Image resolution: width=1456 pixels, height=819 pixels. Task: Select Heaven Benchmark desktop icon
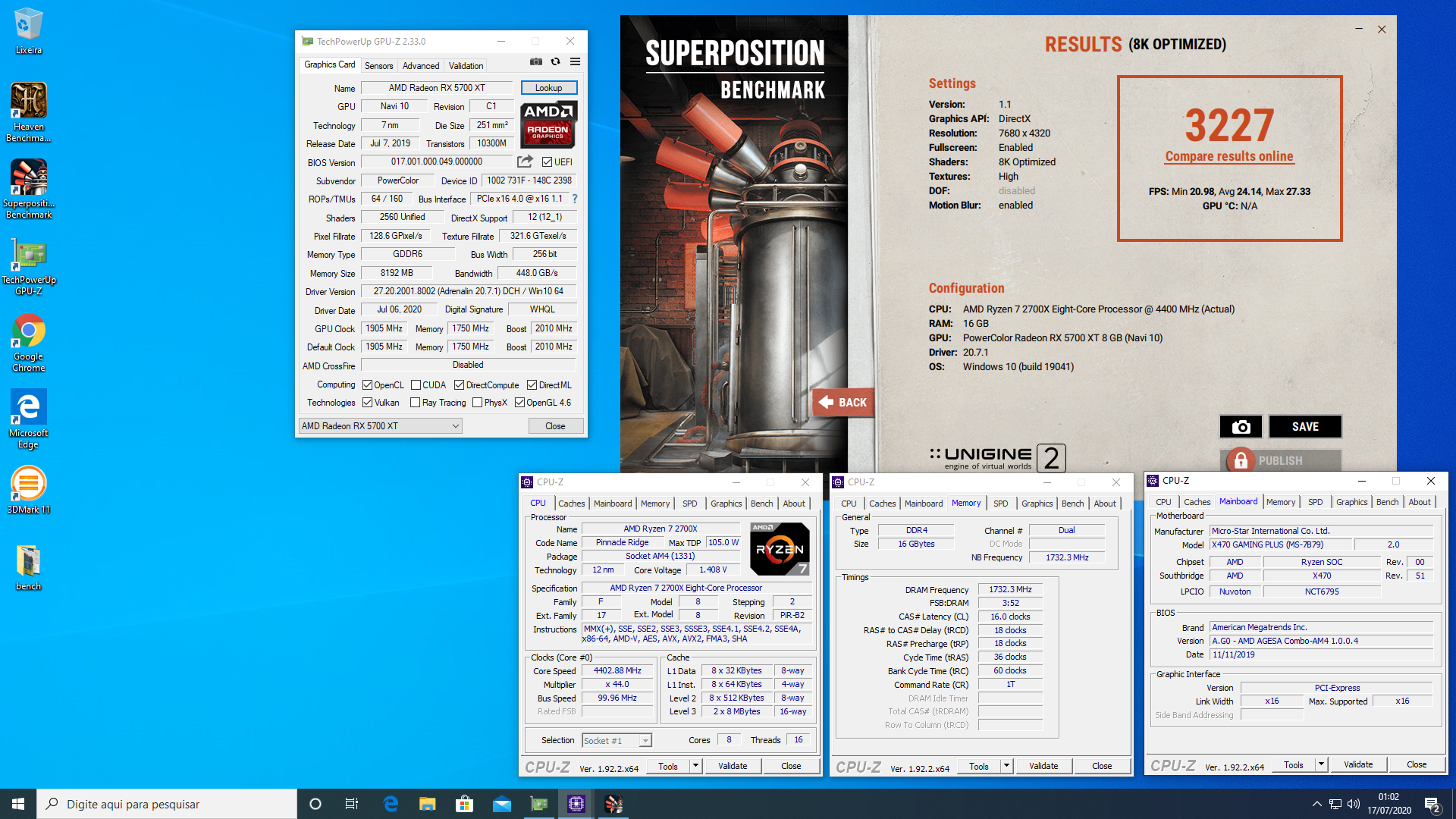tap(29, 112)
